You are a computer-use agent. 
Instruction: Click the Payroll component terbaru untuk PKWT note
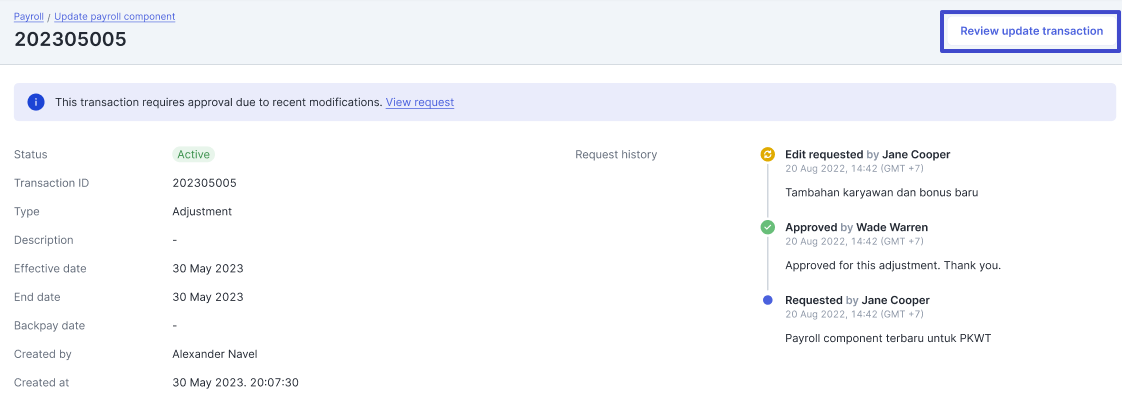(888, 338)
